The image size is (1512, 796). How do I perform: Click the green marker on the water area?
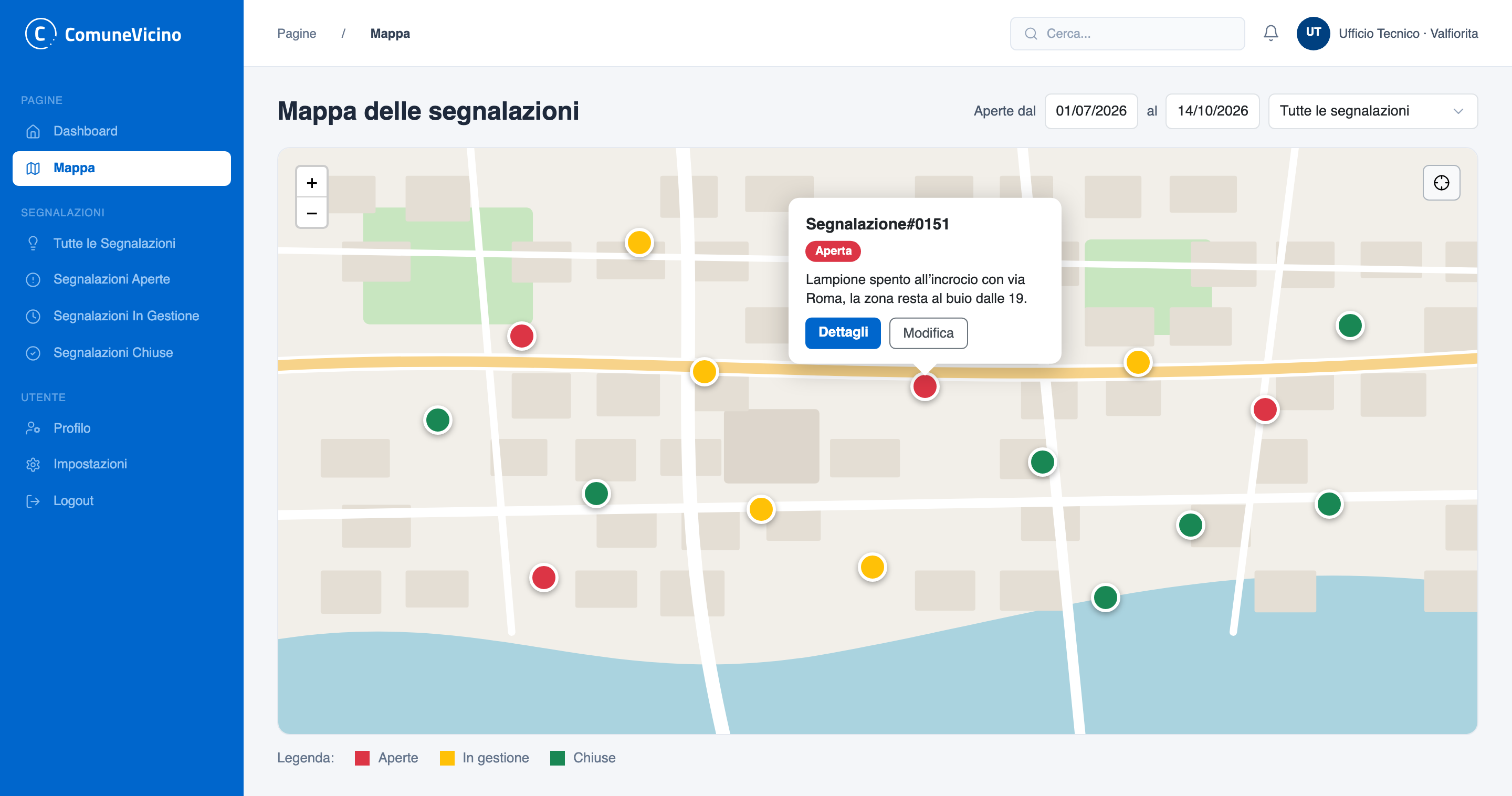1105,598
